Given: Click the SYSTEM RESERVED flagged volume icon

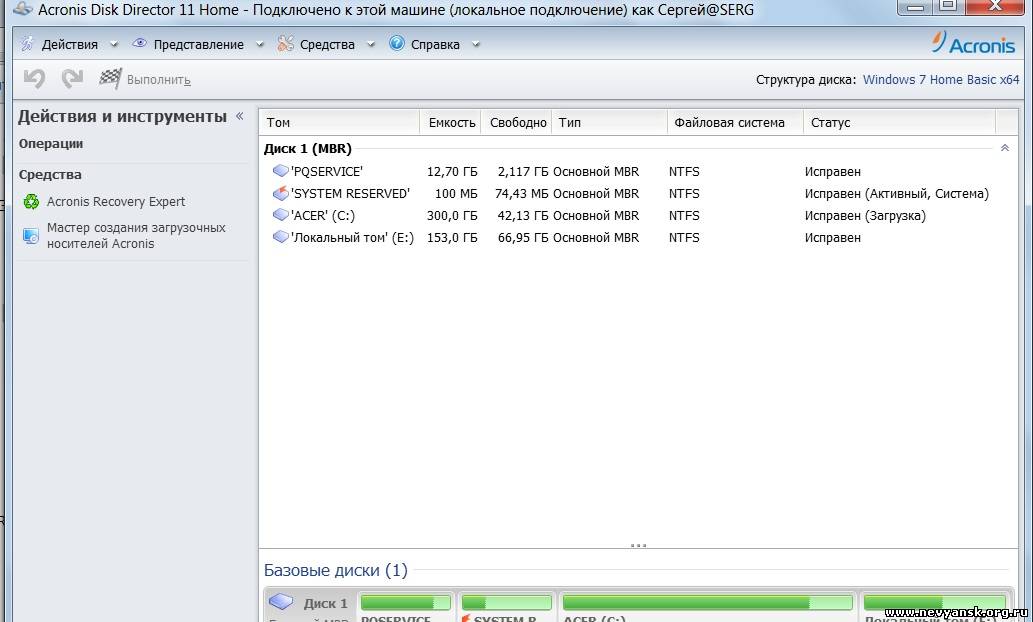Looking at the screenshot, I should [x=281, y=193].
